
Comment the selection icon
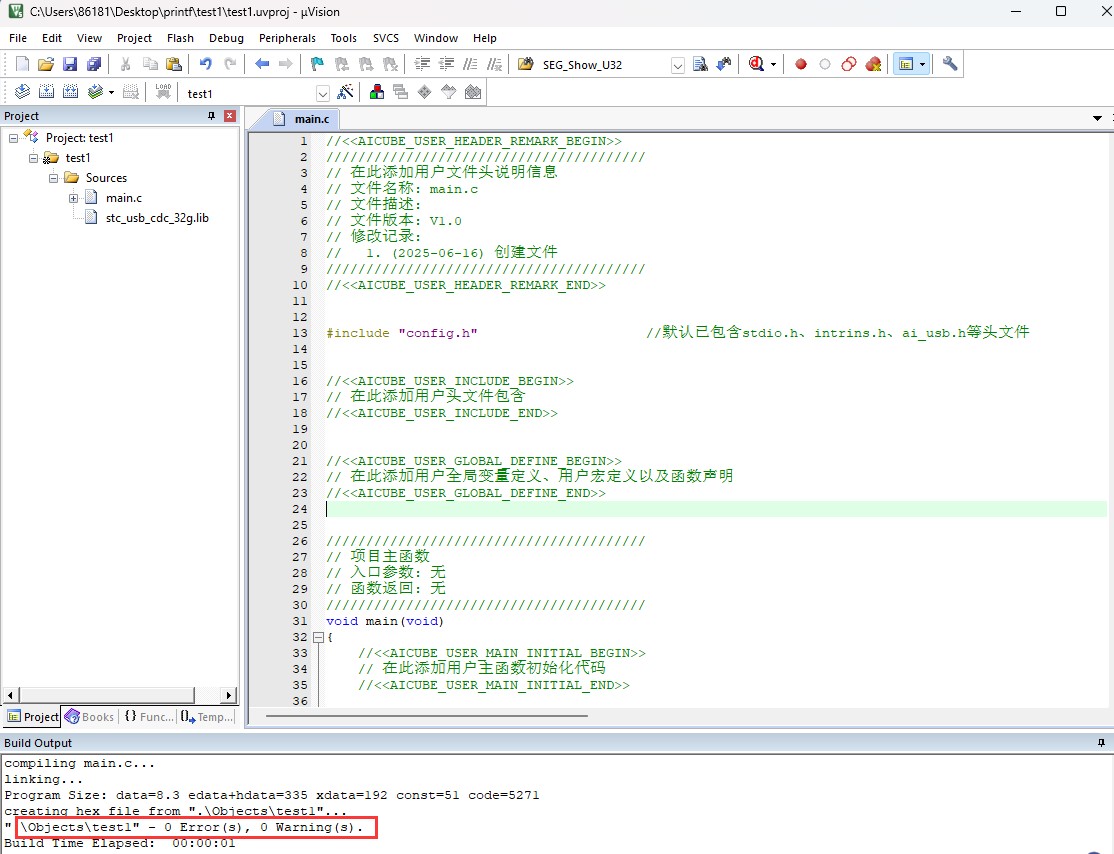point(470,65)
